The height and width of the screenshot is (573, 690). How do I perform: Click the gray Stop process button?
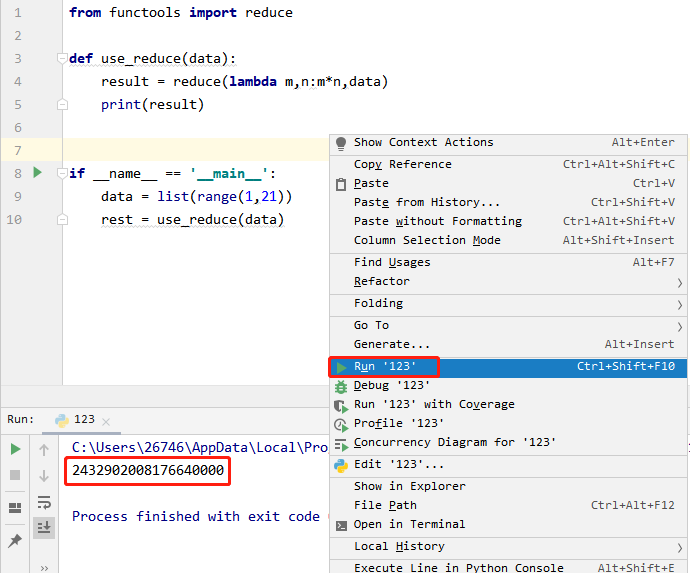point(15,476)
